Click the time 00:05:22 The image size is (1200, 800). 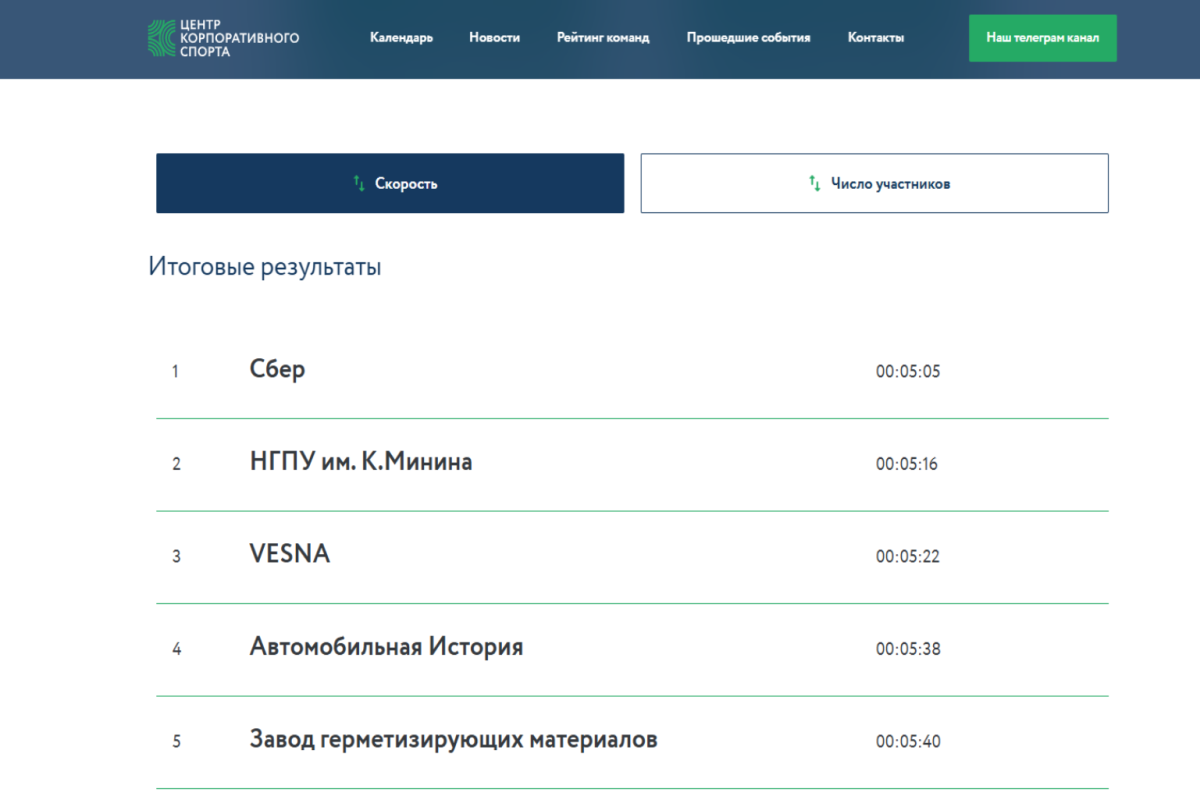pos(908,557)
